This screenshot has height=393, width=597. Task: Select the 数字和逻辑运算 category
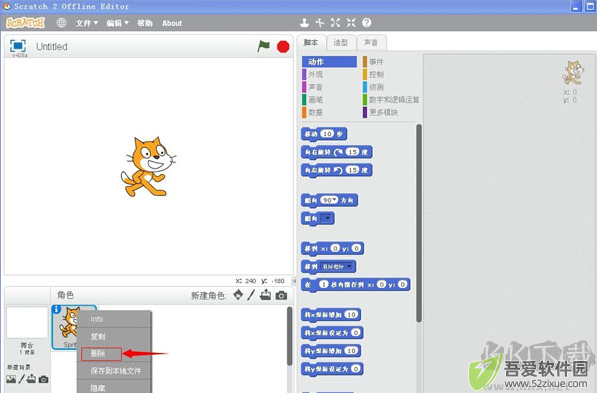tap(391, 99)
